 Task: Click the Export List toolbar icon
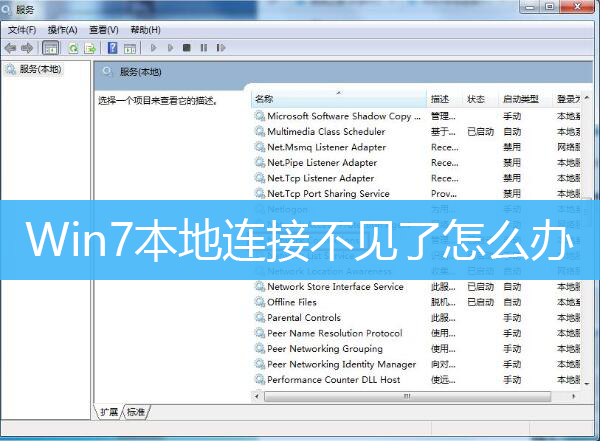[x=90, y=47]
